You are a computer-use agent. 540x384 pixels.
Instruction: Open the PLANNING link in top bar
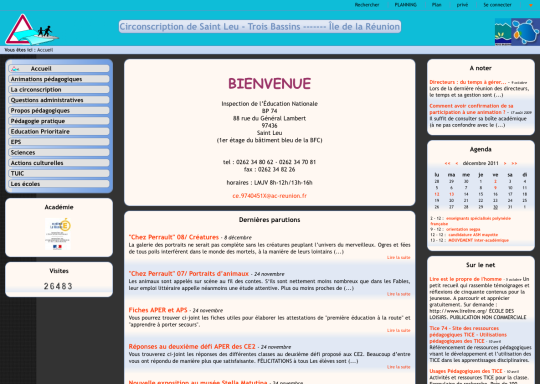tap(405, 5)
